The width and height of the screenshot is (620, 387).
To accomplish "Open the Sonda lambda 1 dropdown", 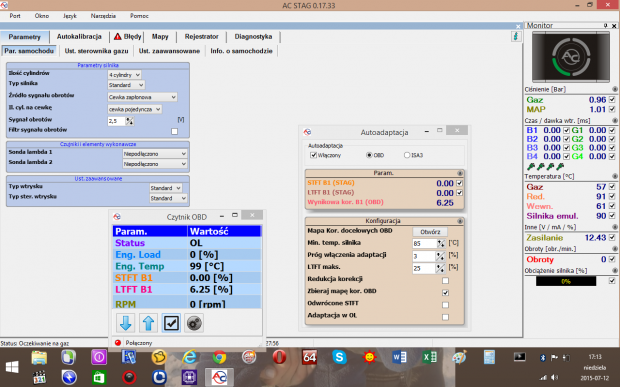I will pos(155,154).
